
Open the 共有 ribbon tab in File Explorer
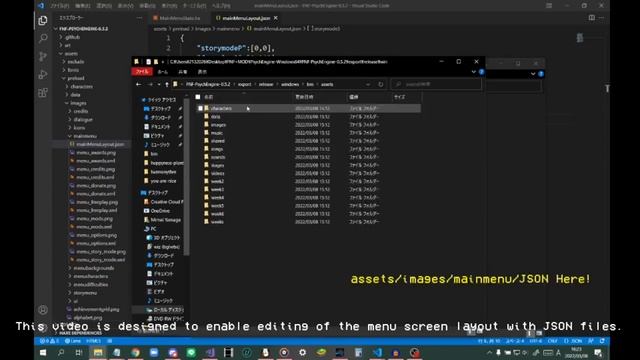[x=182, y=72]
